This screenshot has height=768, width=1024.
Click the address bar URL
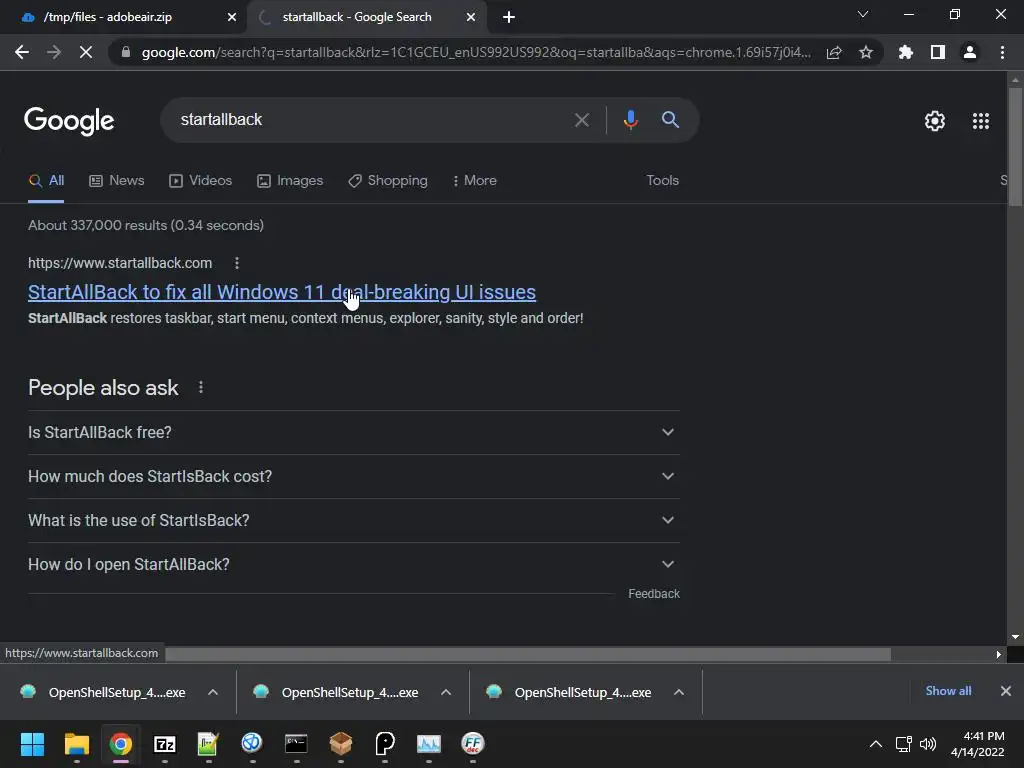476,52
